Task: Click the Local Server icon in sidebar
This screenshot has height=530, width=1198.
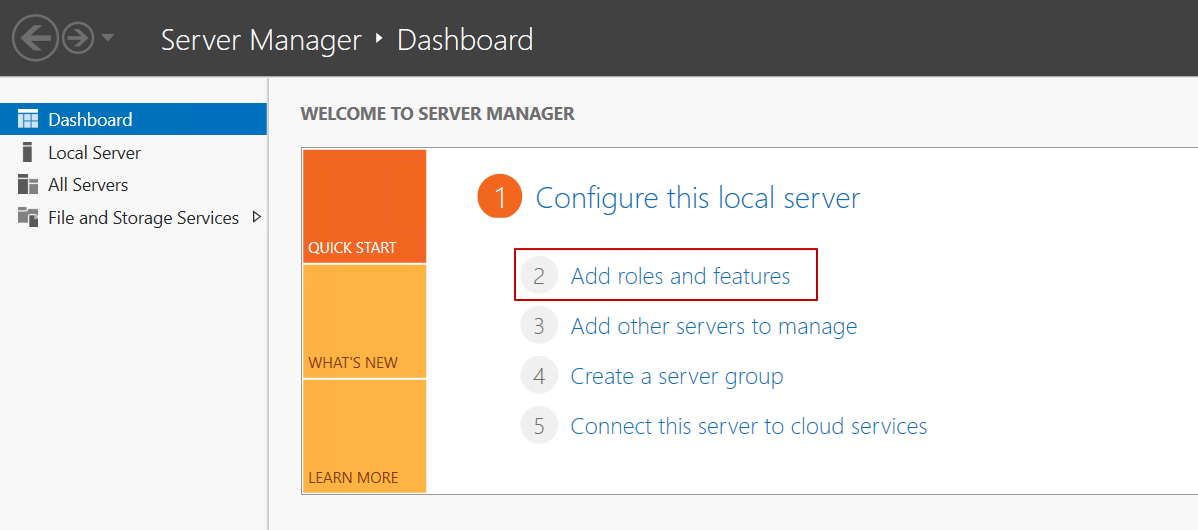Action: [x=28, y=152]
